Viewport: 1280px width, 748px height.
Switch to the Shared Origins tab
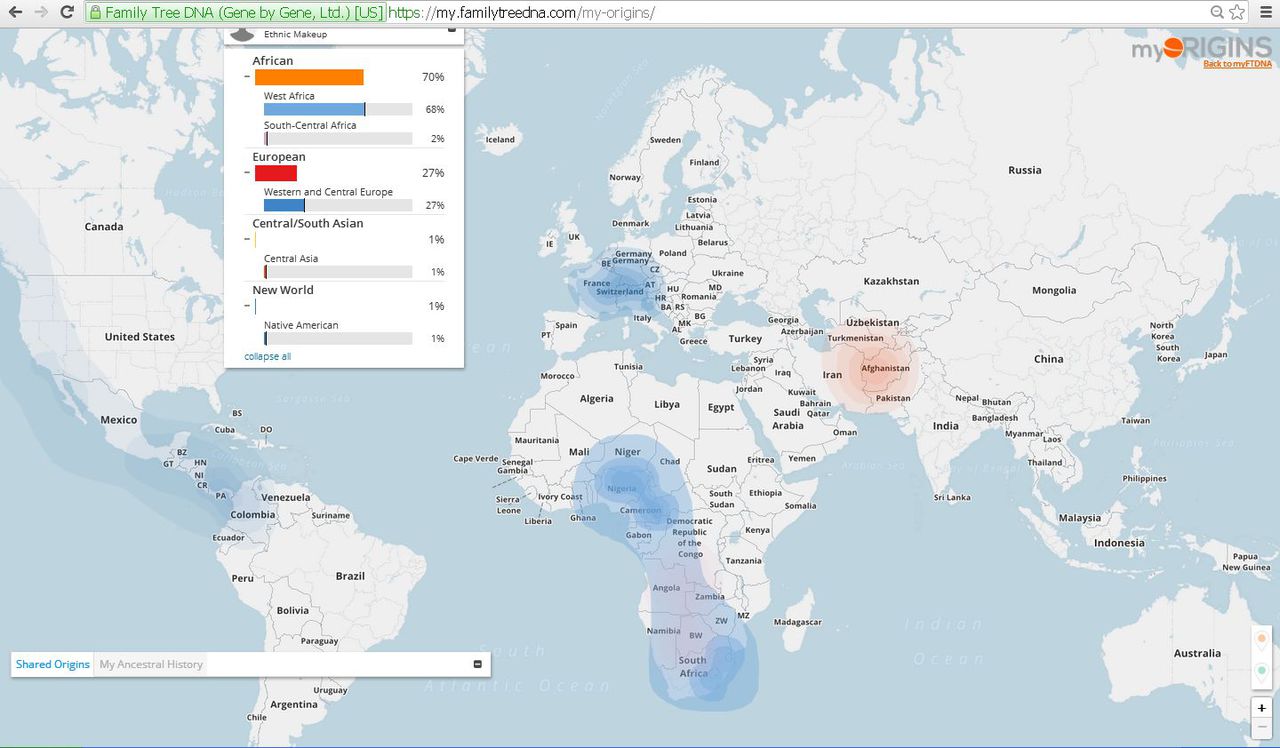(53, 664)
